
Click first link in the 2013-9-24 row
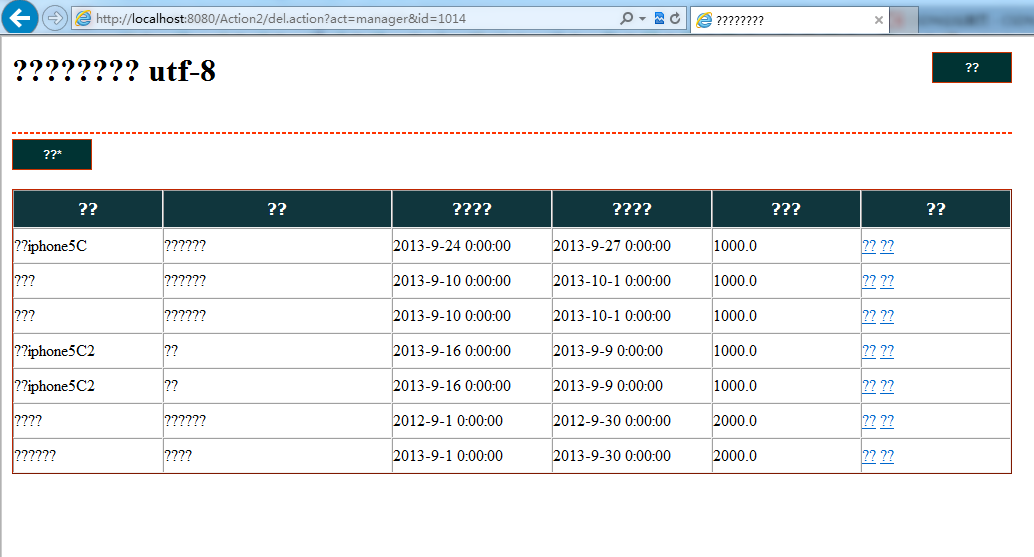click(x=869, y=246)
